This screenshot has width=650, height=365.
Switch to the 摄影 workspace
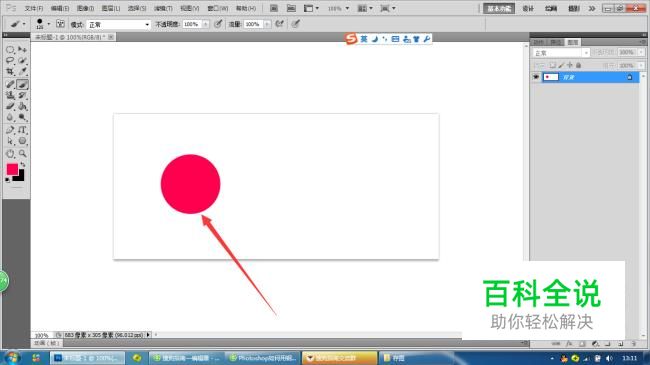pyautogui.click(x=574, y=8)
